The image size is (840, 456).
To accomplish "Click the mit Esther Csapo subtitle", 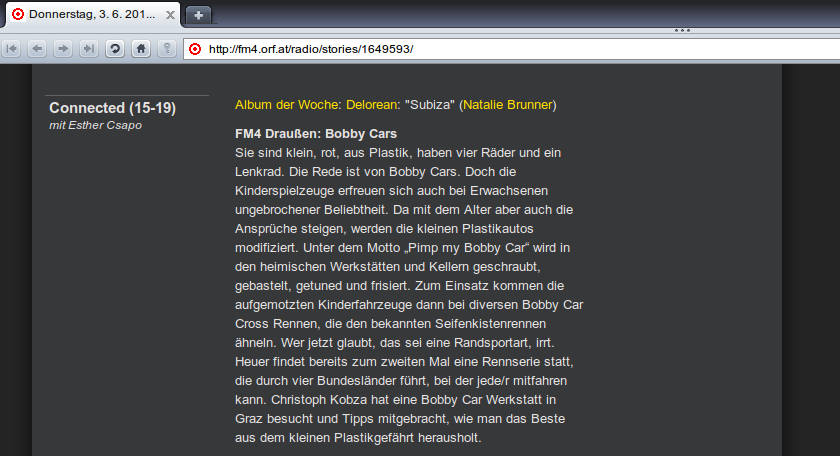I will 97,125.
